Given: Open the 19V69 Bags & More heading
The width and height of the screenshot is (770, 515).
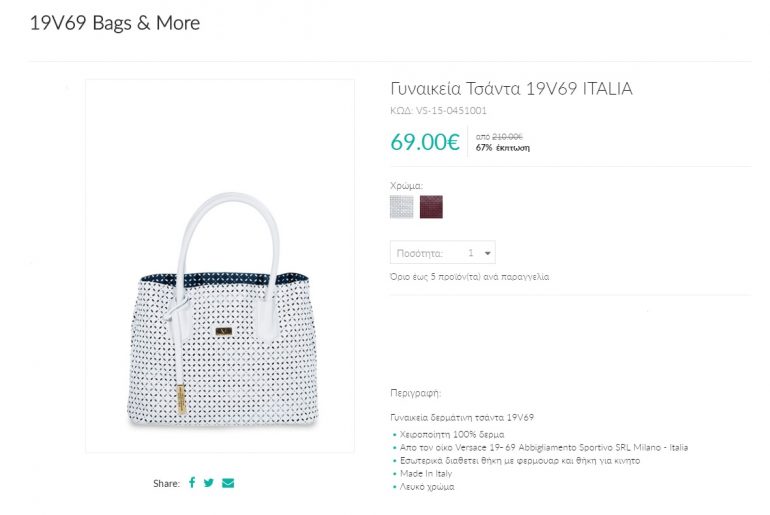Looking at the screenshot, I should pos(115,23).
